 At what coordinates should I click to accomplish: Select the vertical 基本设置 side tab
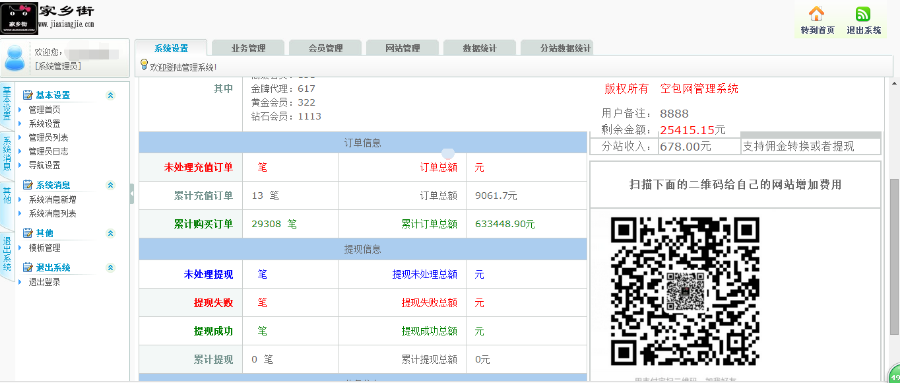6,103
